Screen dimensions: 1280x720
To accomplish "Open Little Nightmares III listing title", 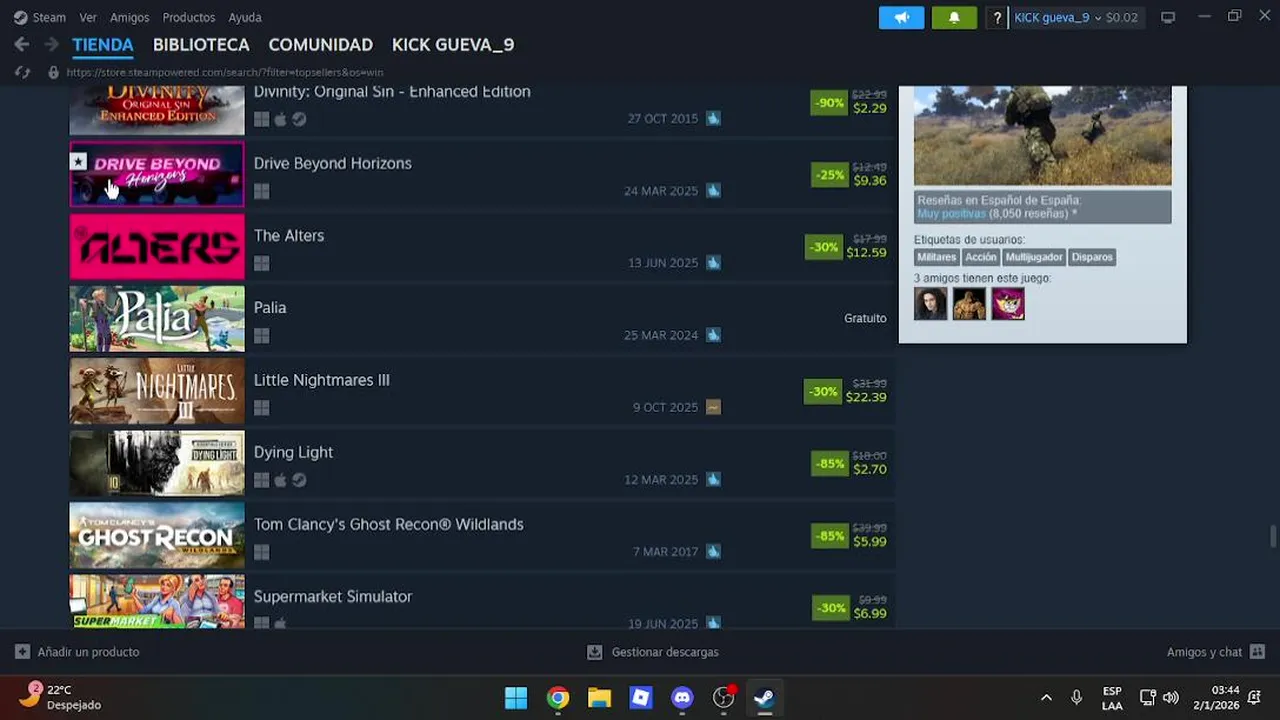I will 322,380.
